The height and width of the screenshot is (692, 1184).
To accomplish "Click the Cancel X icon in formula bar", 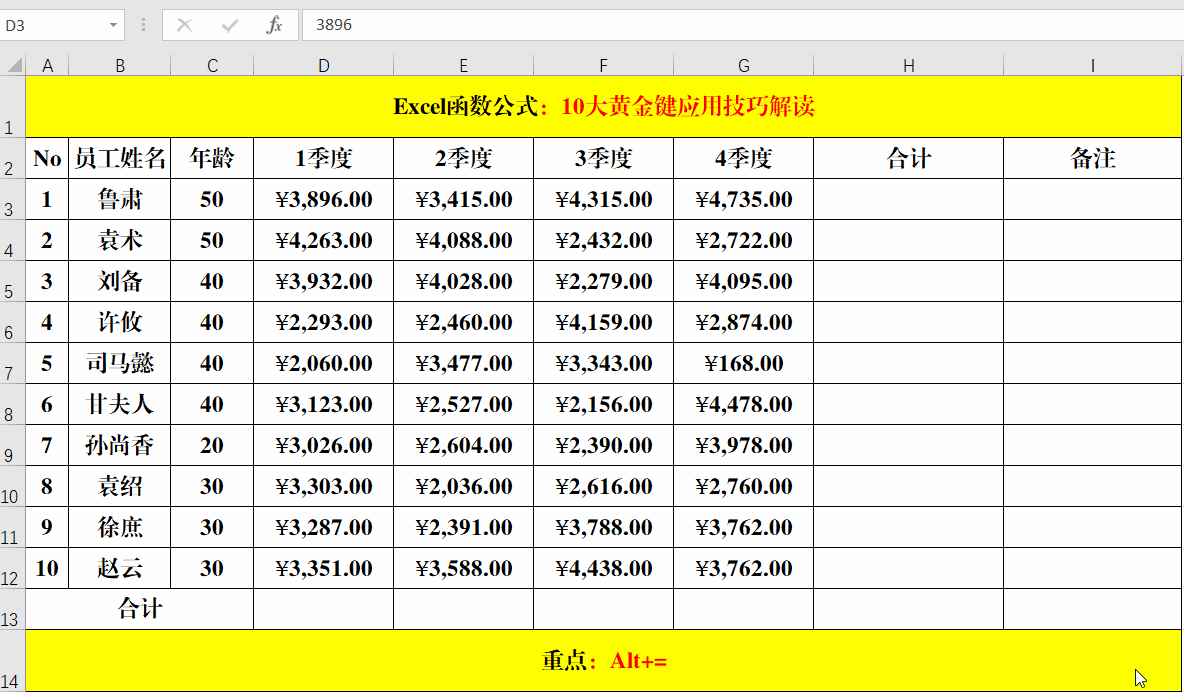I will point(184,25).
